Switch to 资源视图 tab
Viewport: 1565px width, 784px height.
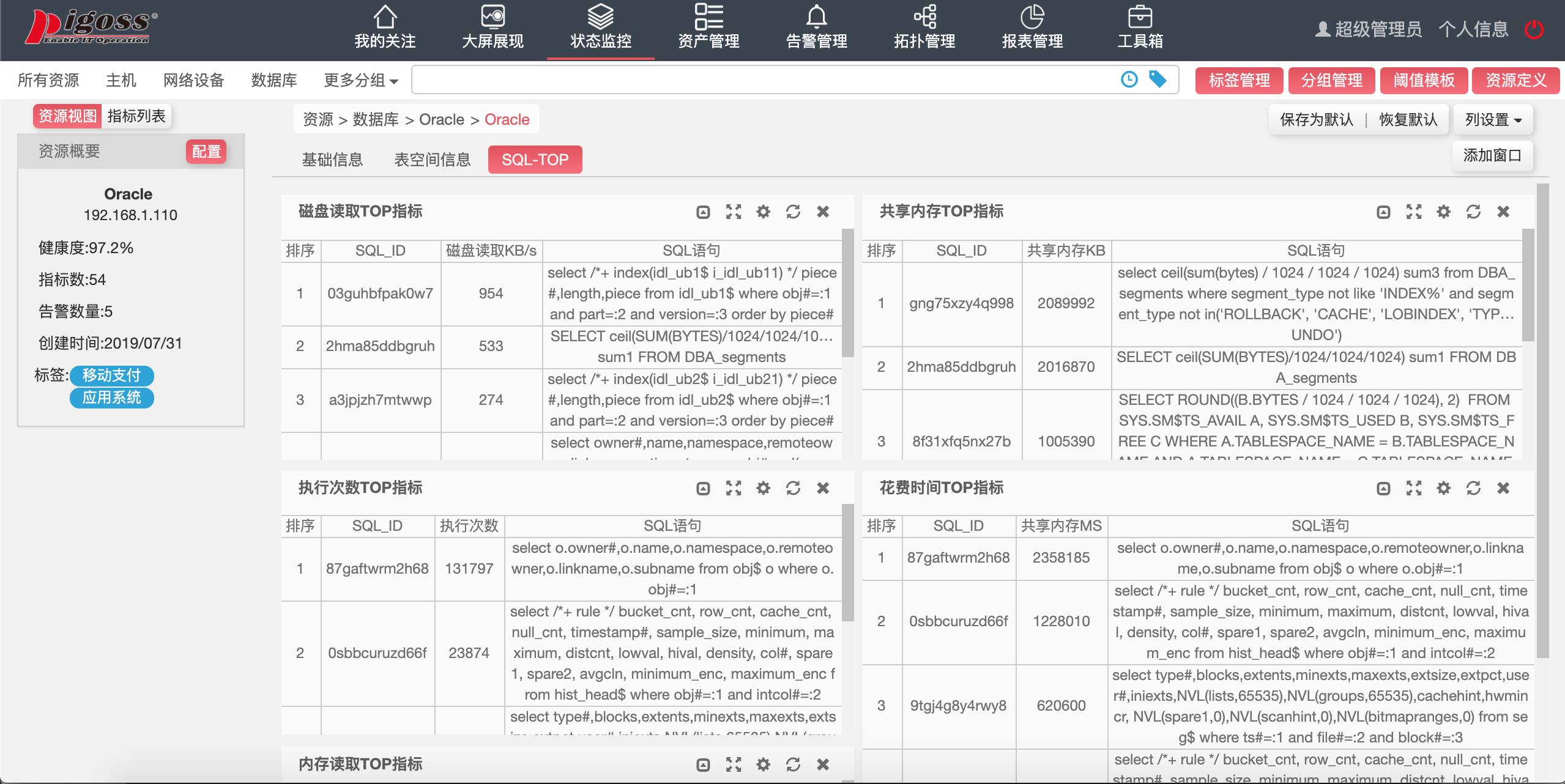[x=67, y=116]
